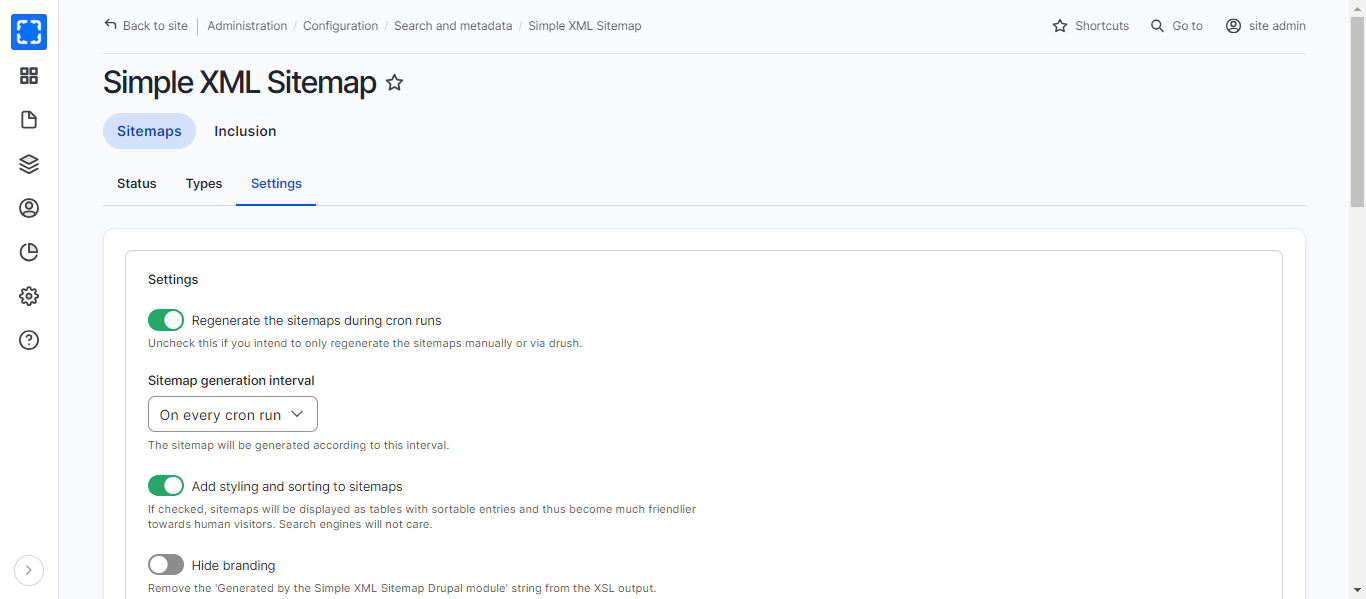Open the Reports pie chart icon
Image resolution: width=1366 pixels, height=599 pixels.
coord(29,252)
